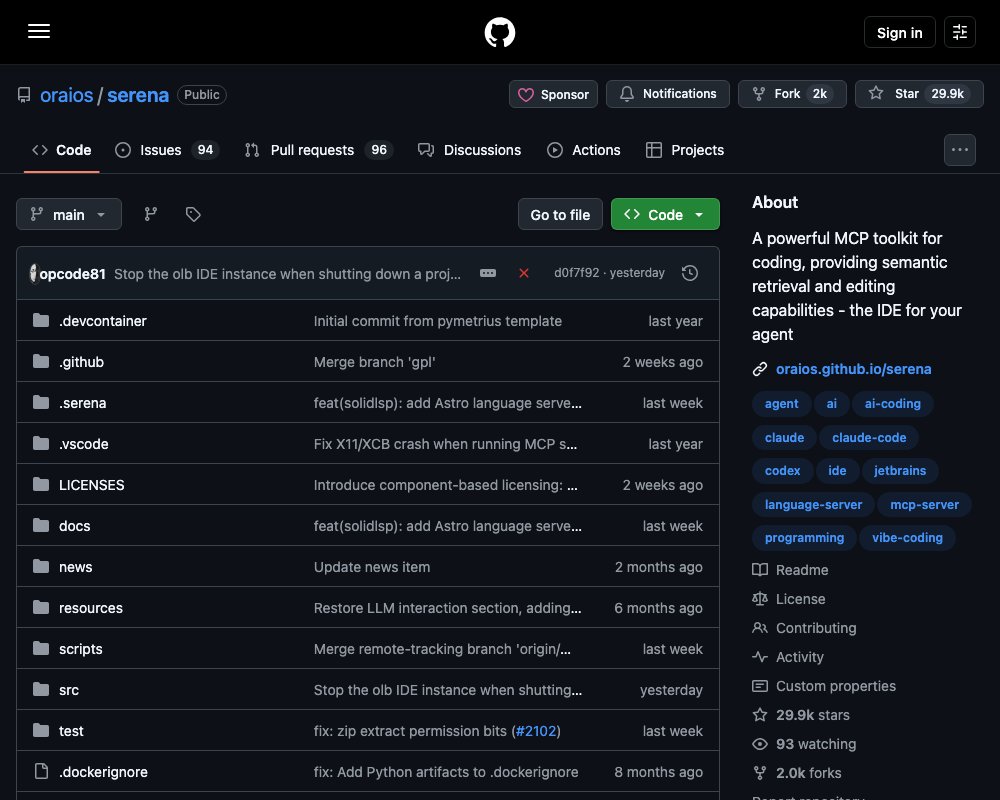View branches via the branch icon
Image resolution: width=1000 pixels, height=800 pixels.
(151, 214)
